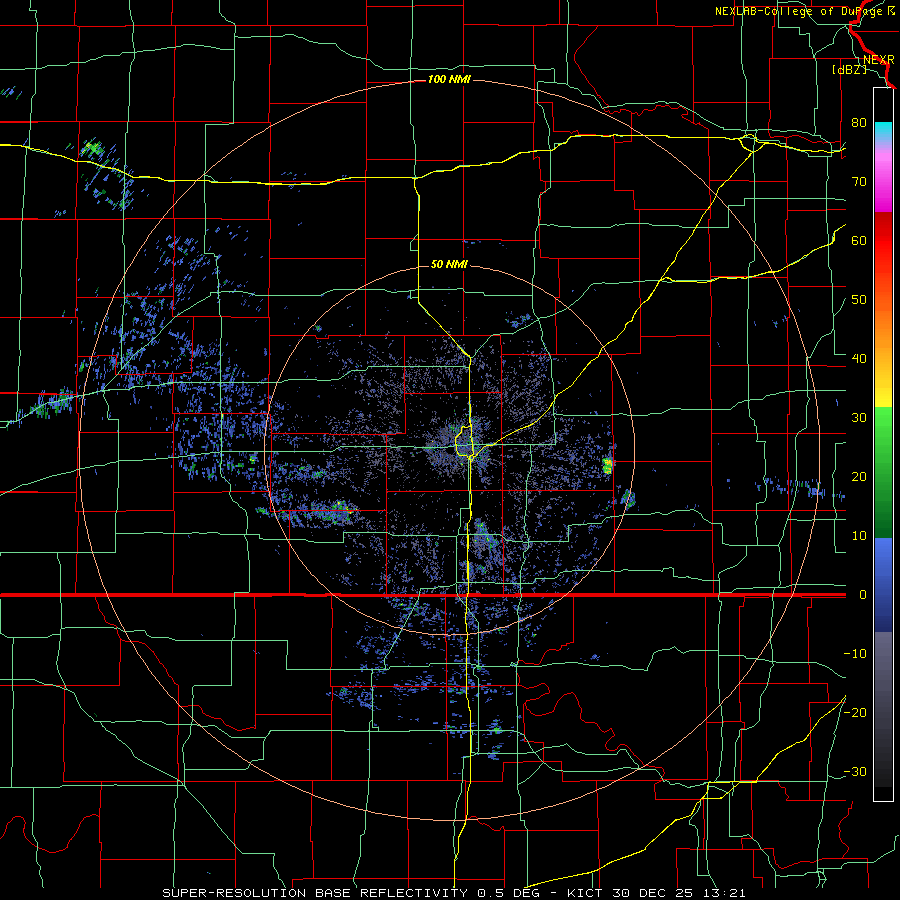
Task: Click the -30 value on dBZ scale
Action: [x=855, y=772]
